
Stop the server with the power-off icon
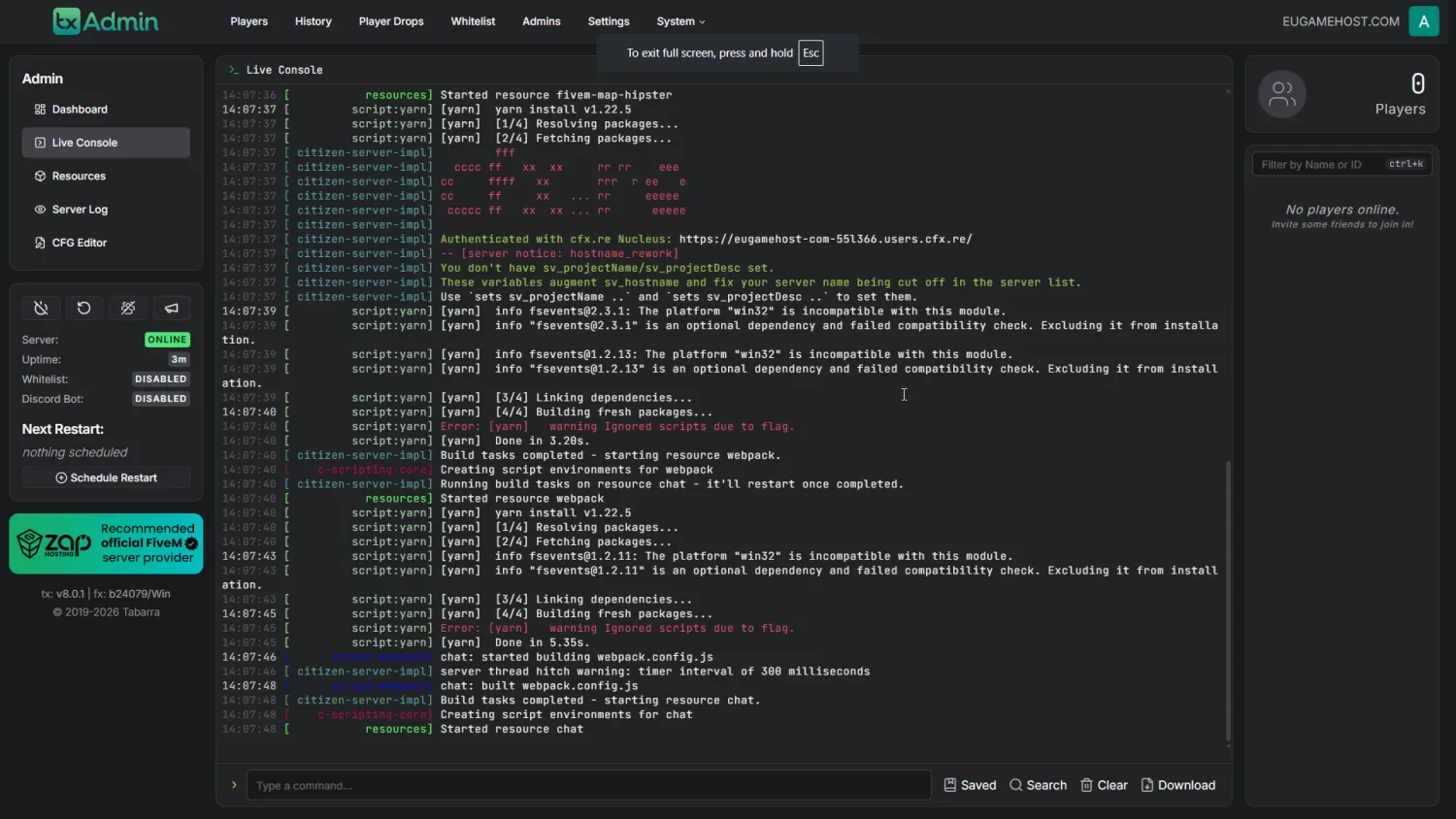pyautogui.click(x=41, y=308)
